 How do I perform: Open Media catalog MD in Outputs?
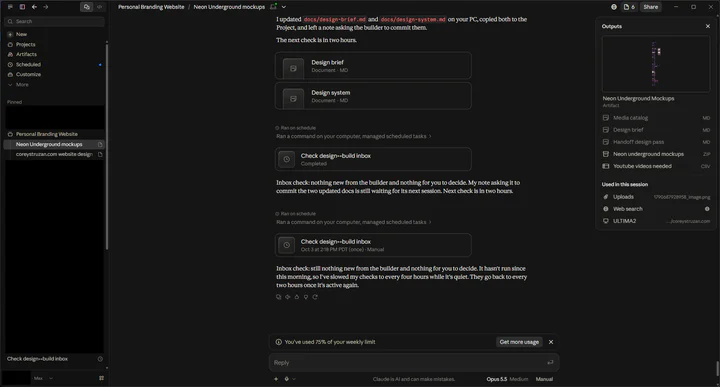pos(656,118)
